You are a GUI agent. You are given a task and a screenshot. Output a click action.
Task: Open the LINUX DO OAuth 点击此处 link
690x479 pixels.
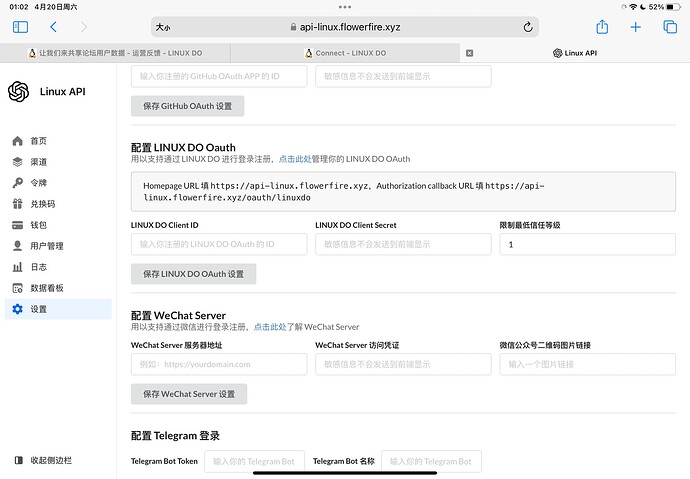pos(295,159)
